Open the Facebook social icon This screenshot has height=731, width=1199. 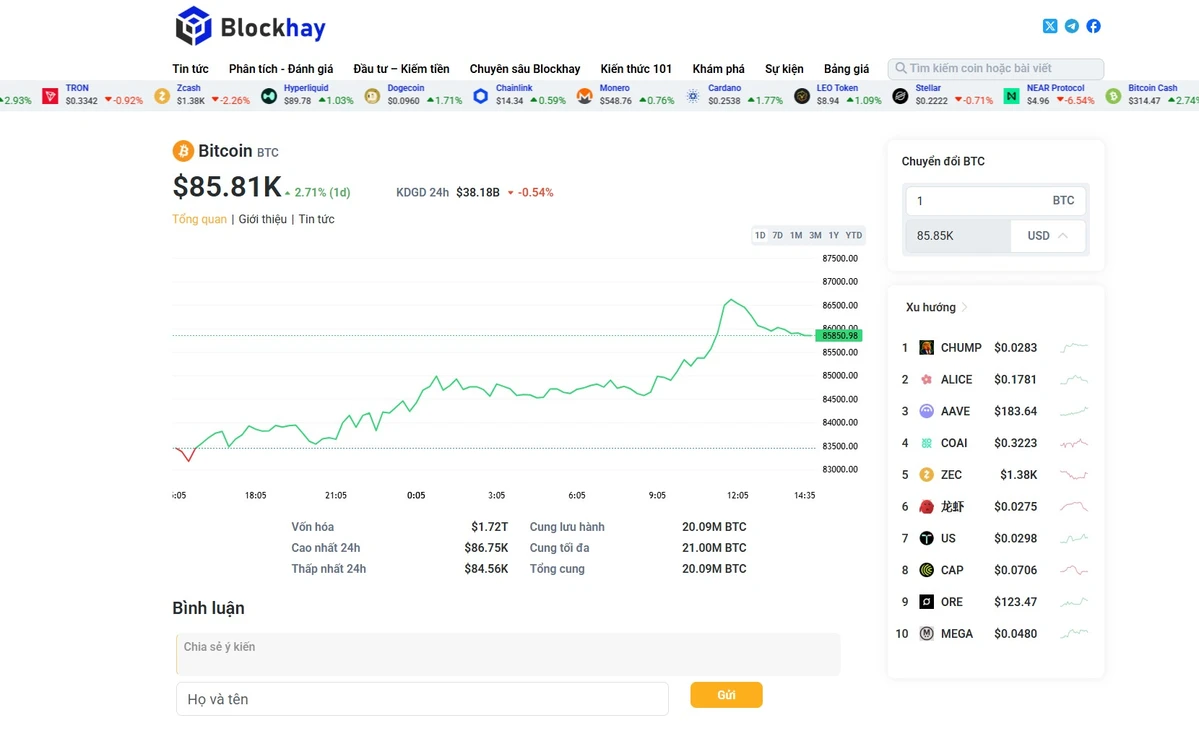[1093, 26]
